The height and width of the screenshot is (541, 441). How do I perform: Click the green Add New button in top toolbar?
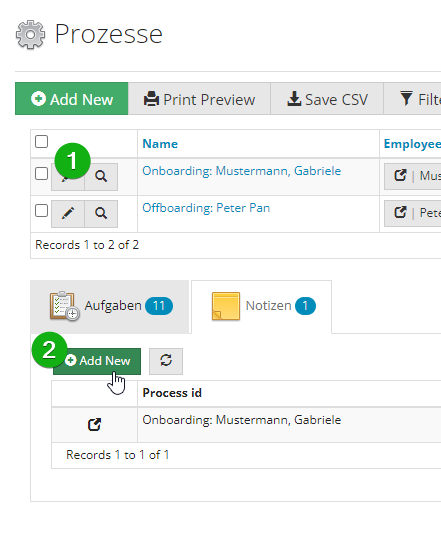71,99
